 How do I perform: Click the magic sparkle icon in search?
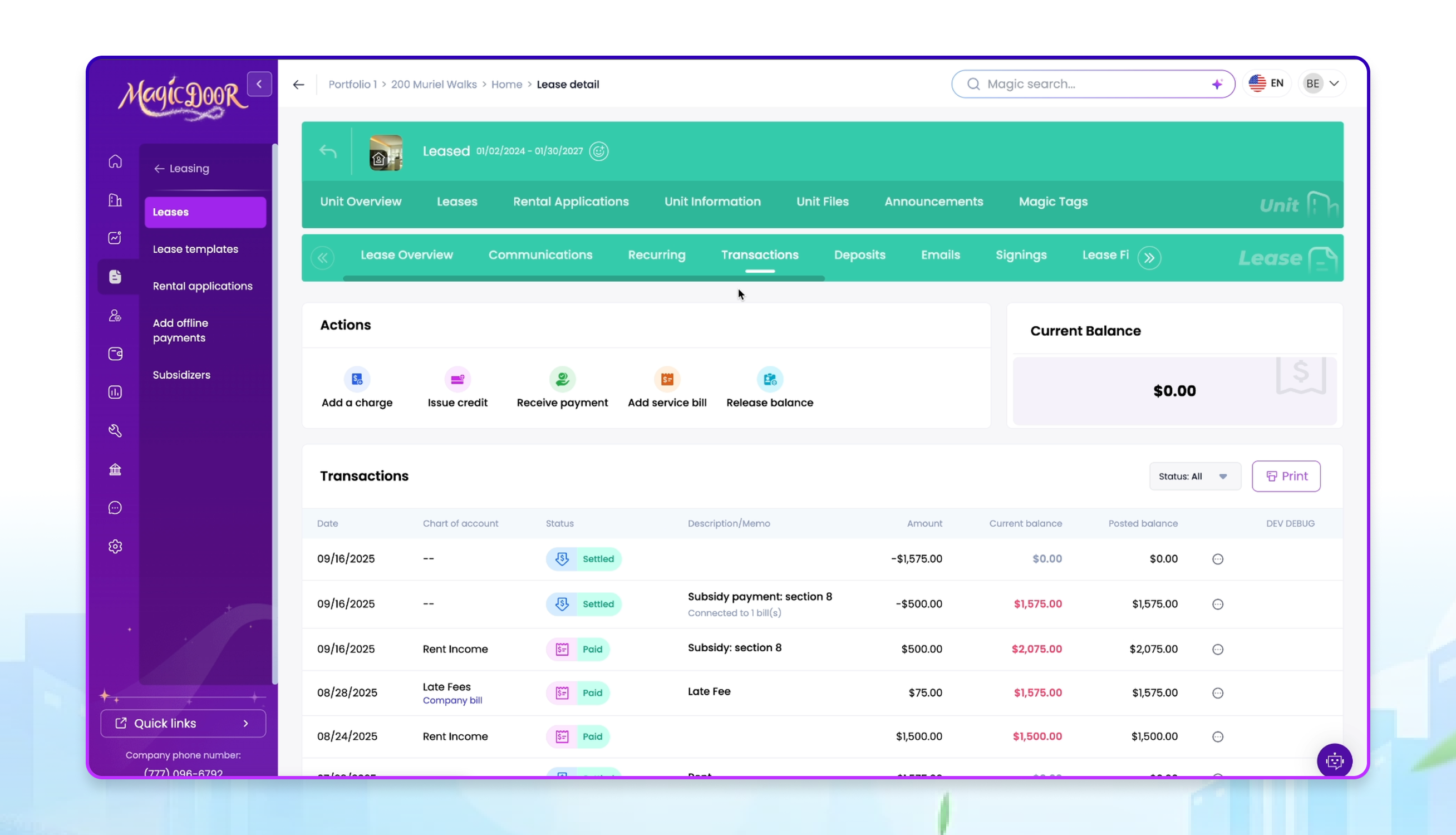(1217, 84)
